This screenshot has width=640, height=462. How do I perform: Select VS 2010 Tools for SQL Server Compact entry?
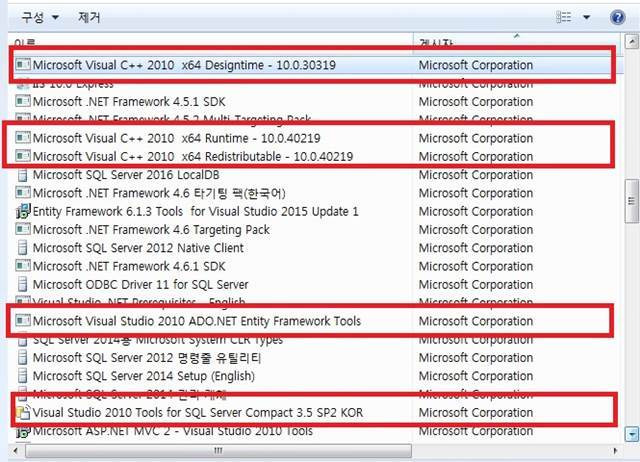click(198, 413)
